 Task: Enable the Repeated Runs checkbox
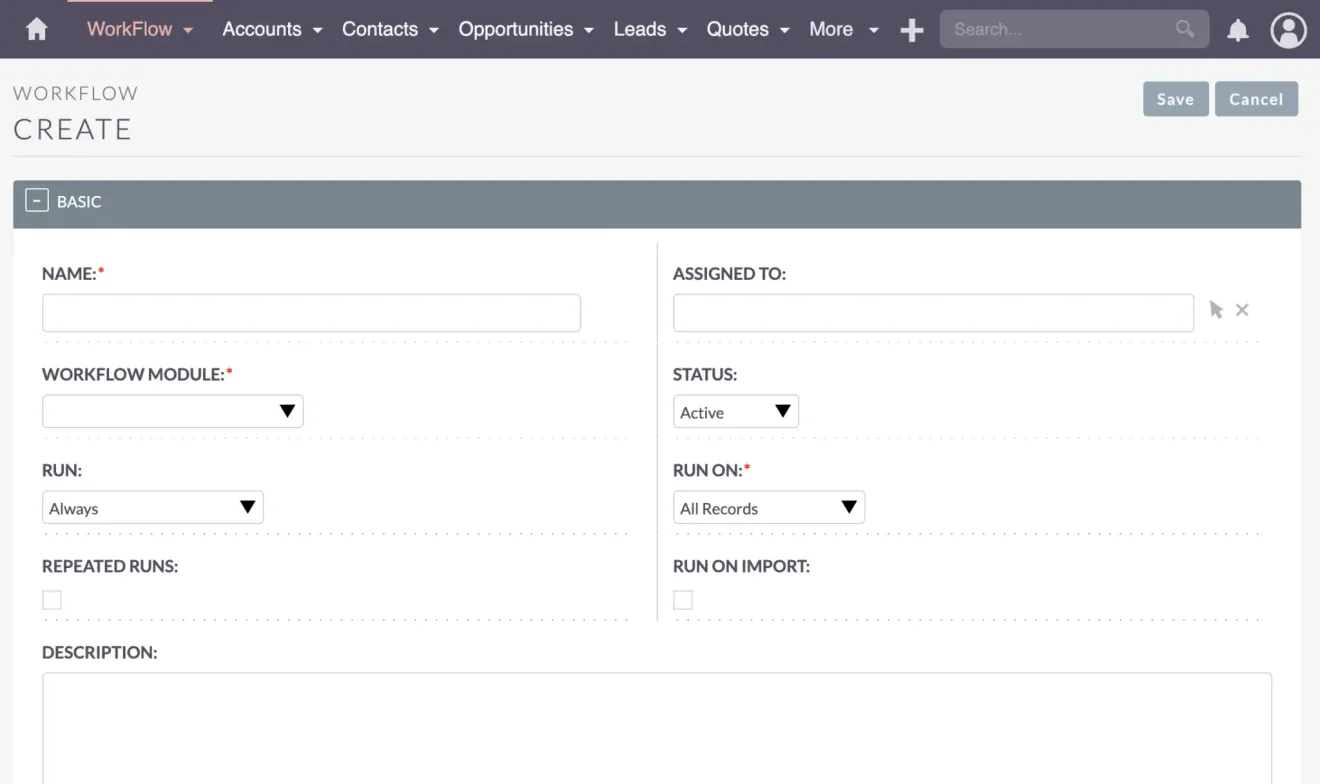(x=51, y=599)
